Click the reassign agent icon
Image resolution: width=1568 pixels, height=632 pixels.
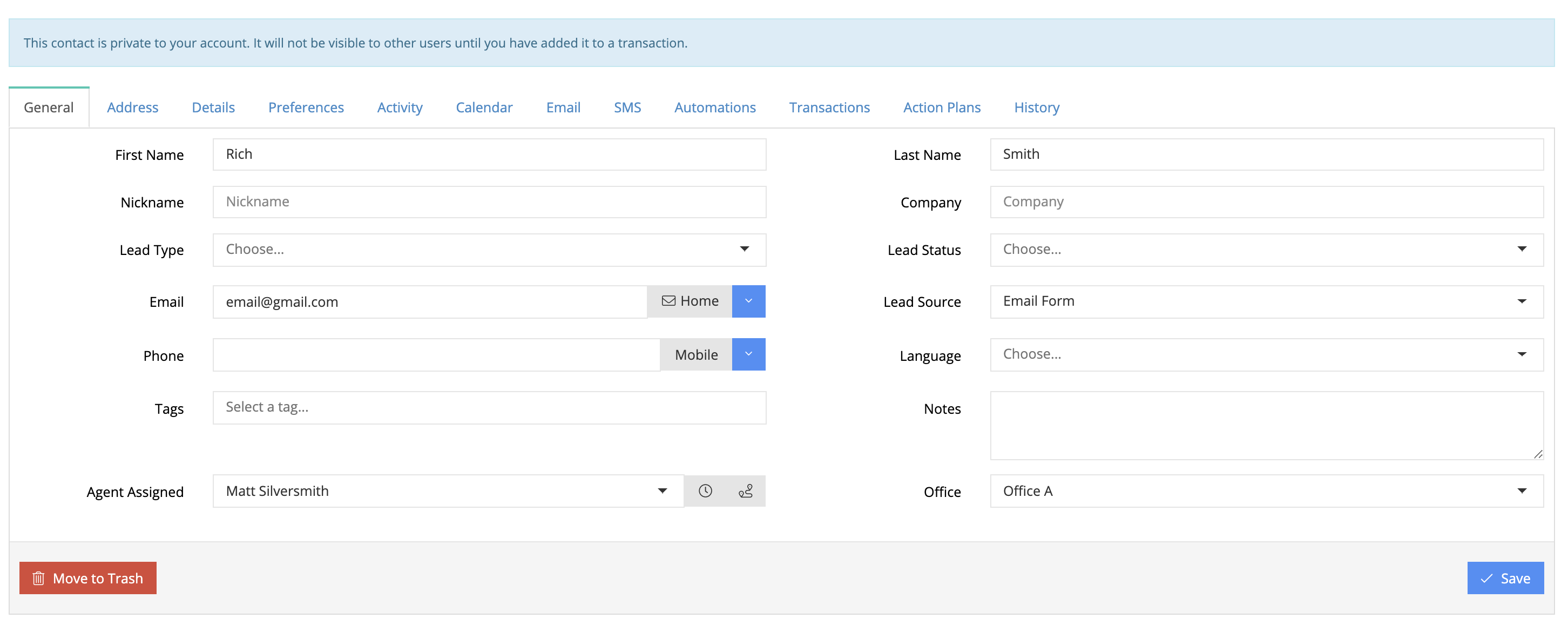tap(746, 490)
